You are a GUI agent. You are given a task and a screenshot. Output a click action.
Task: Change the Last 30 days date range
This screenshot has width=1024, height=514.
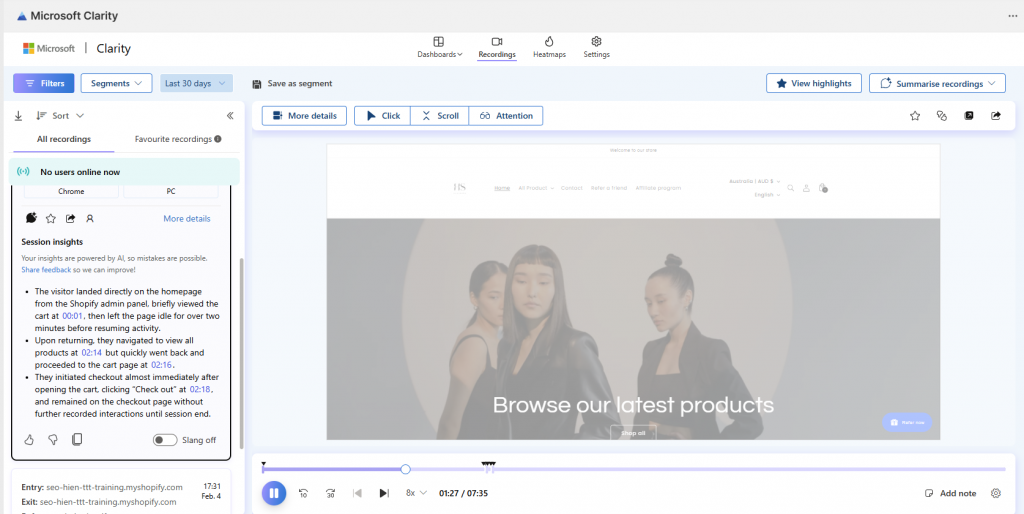(x=196, y=83)
